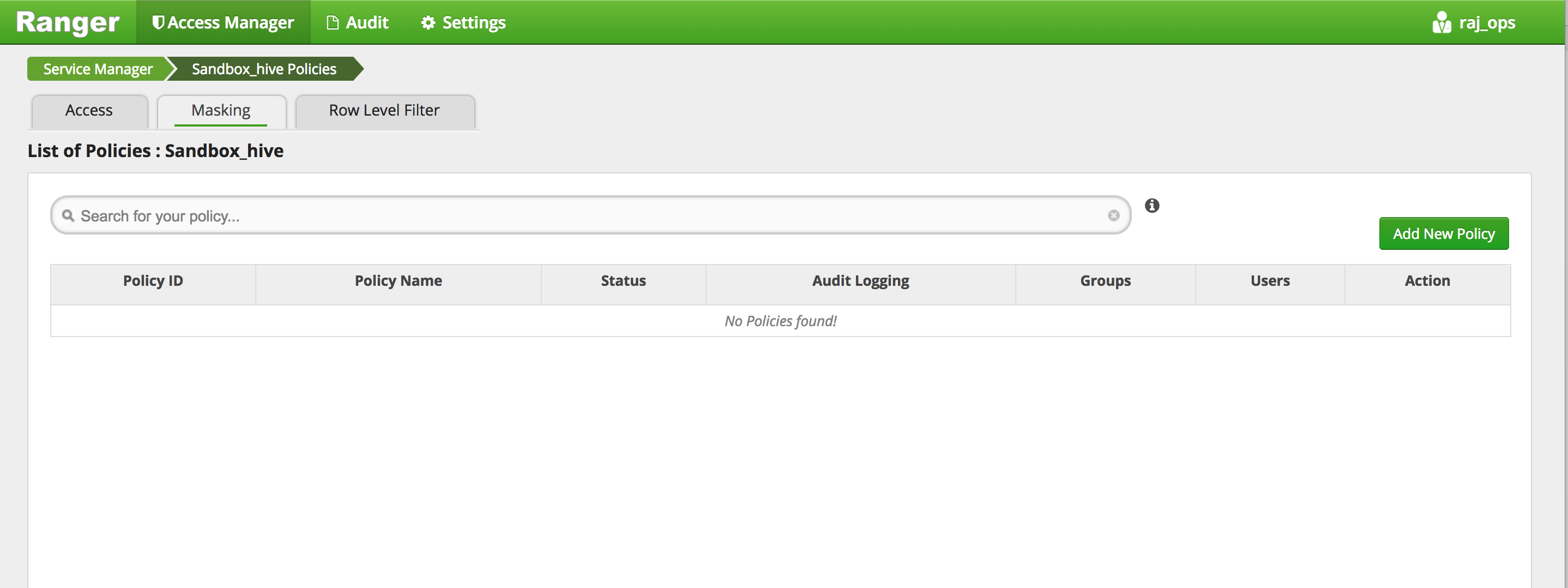Image resolution: width=1568 pixels, height=588 pixels.
Task: Click Sandbox_hive Policies breadcrumb
Action: click(263, 69)
